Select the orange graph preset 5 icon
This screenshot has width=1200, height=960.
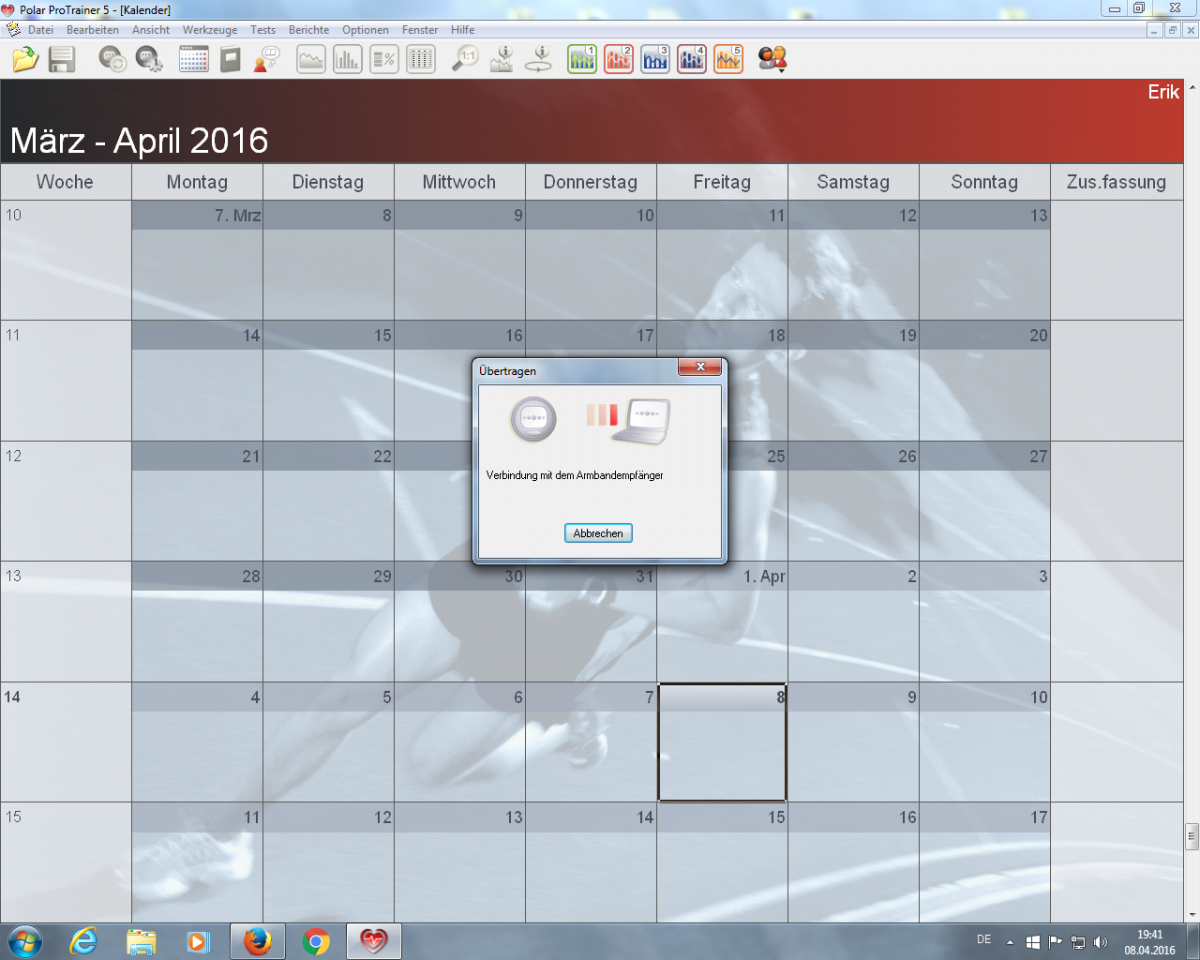click(x=728, y=60)
